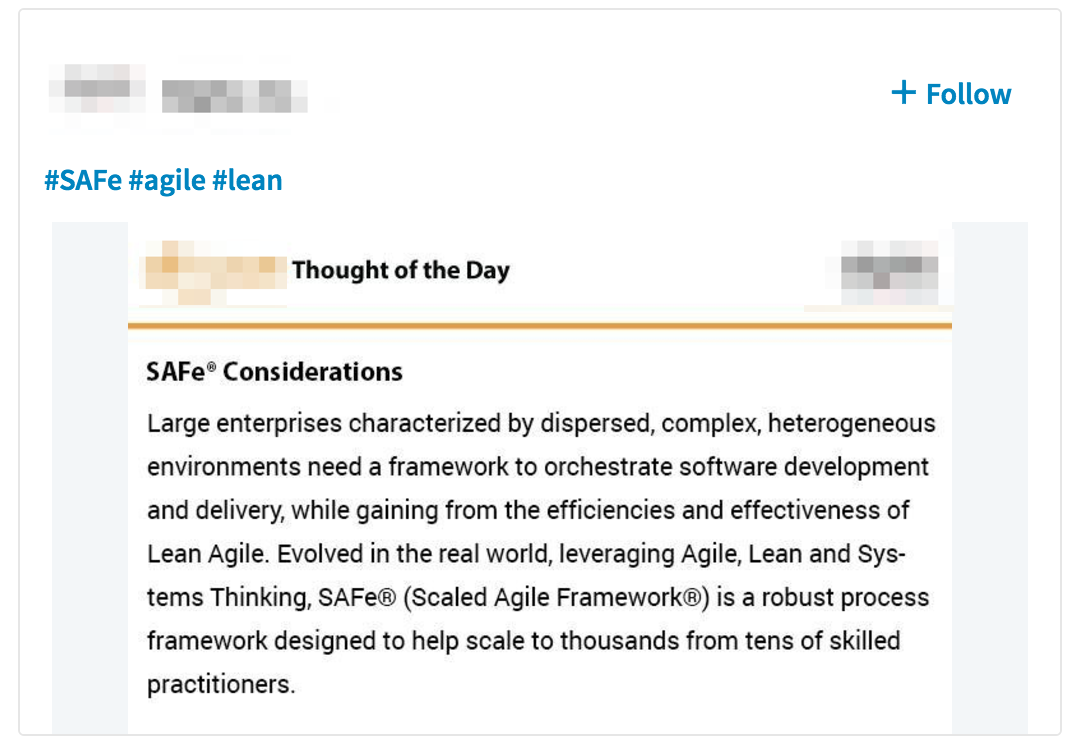1084x754 pixels.
Task: Click the blurred logo at image top right
Action: tap(888, 273)
